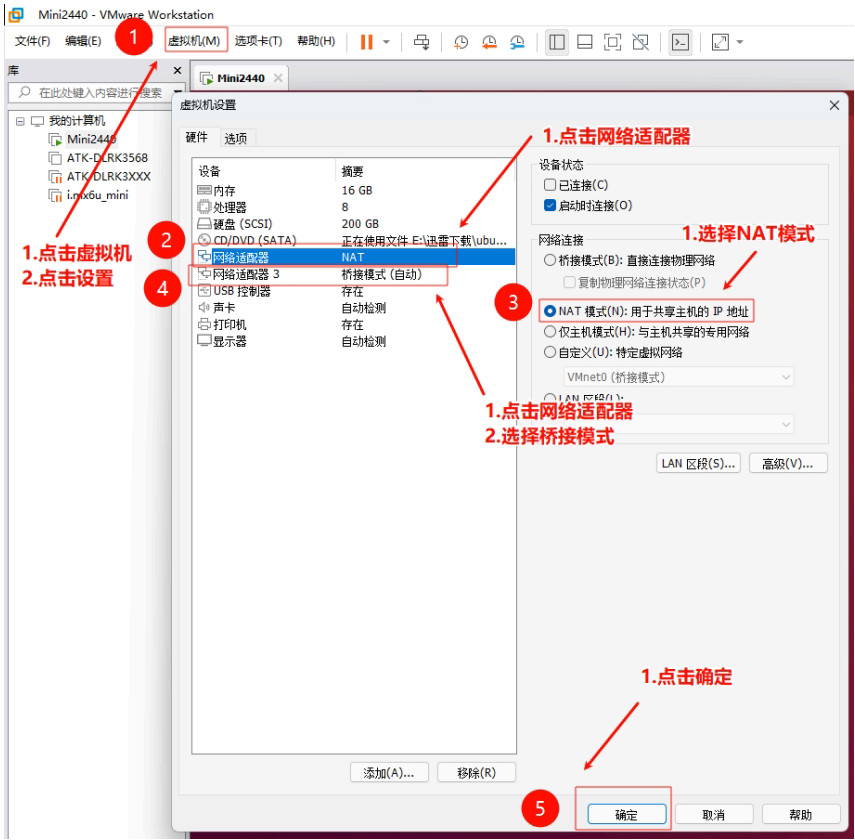Click the stretch guest display icon

720,42
